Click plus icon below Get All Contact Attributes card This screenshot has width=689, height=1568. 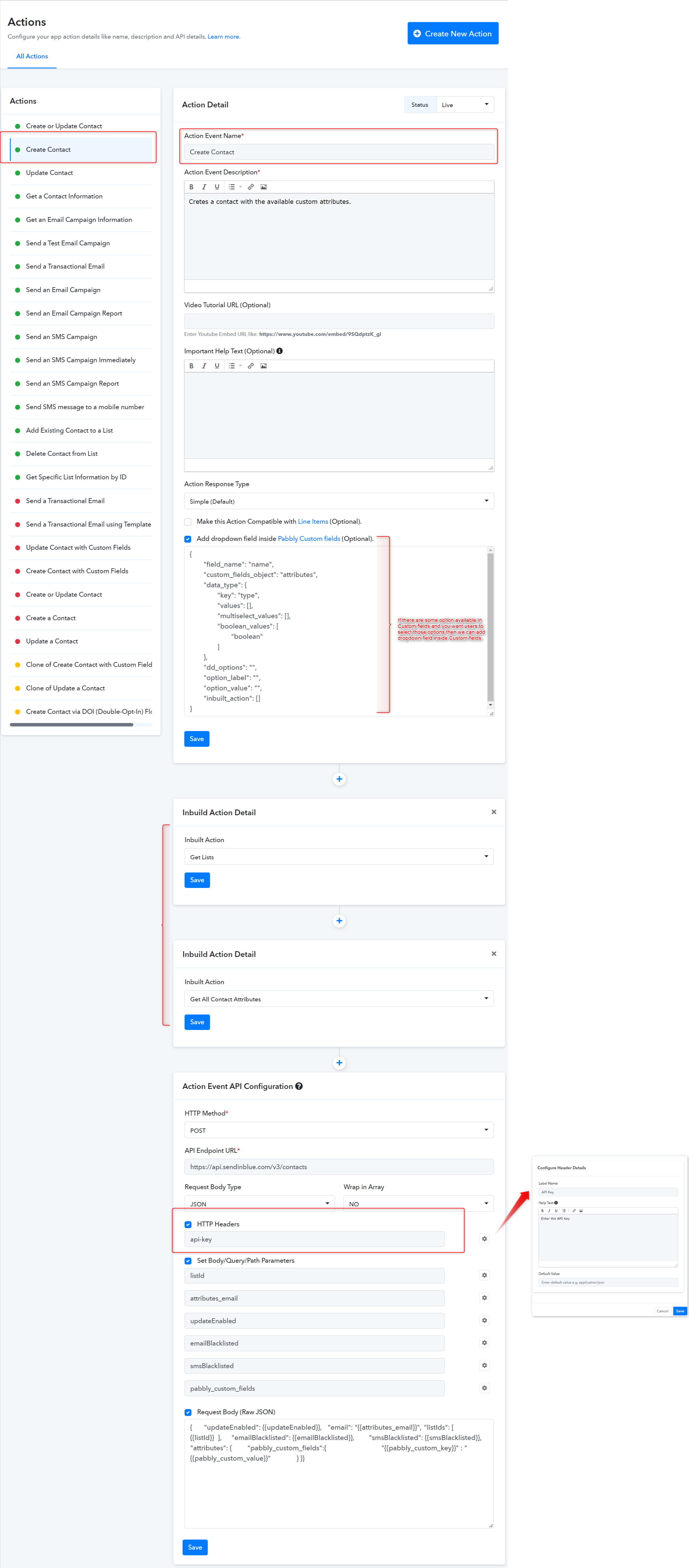click(x=339, y=1063)
